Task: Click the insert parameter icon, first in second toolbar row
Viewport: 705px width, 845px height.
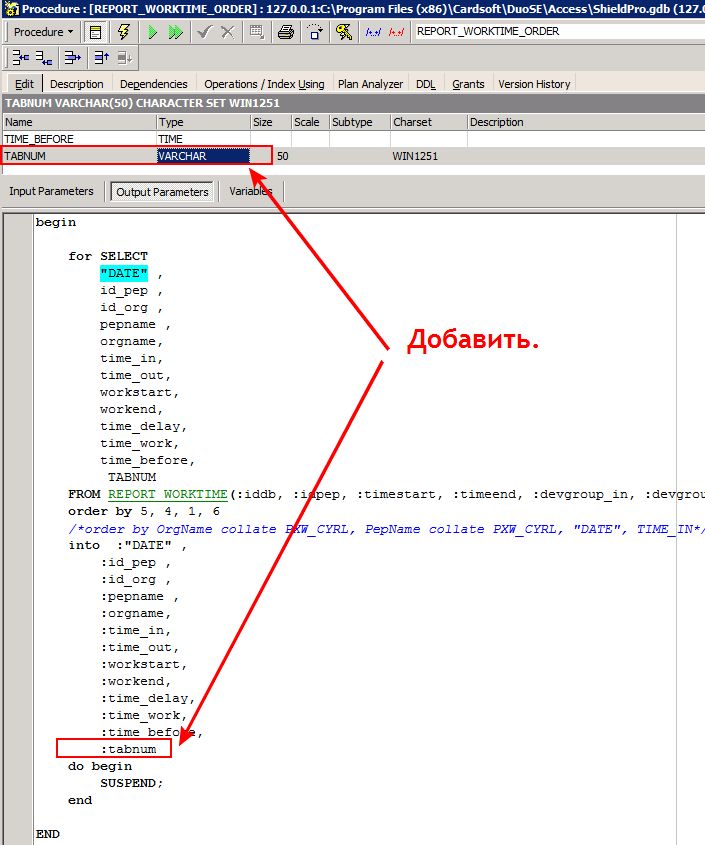Action: [20, 57]
